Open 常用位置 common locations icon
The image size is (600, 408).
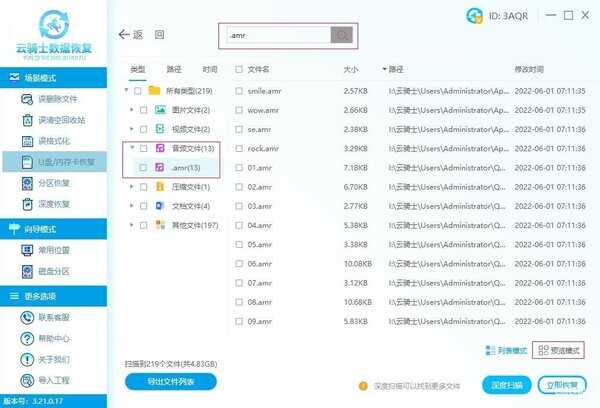(x=27, y=250)
